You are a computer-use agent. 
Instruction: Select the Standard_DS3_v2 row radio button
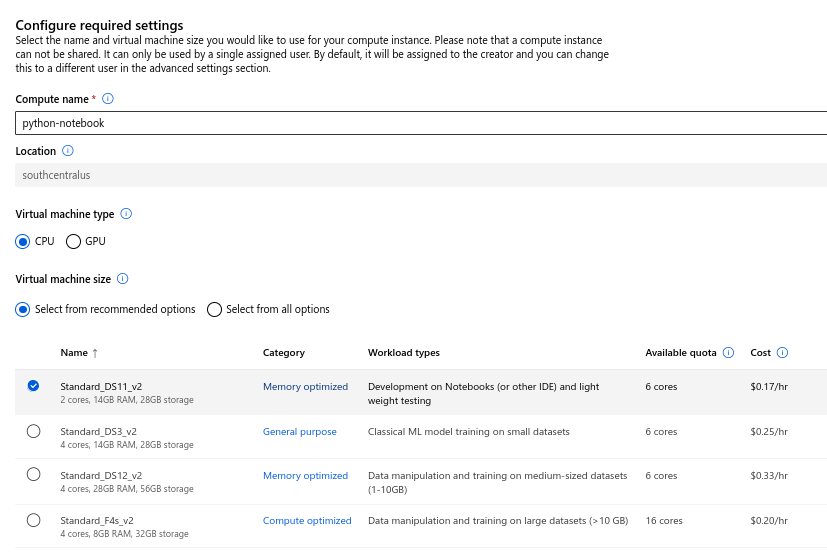(x=34, y=431)
